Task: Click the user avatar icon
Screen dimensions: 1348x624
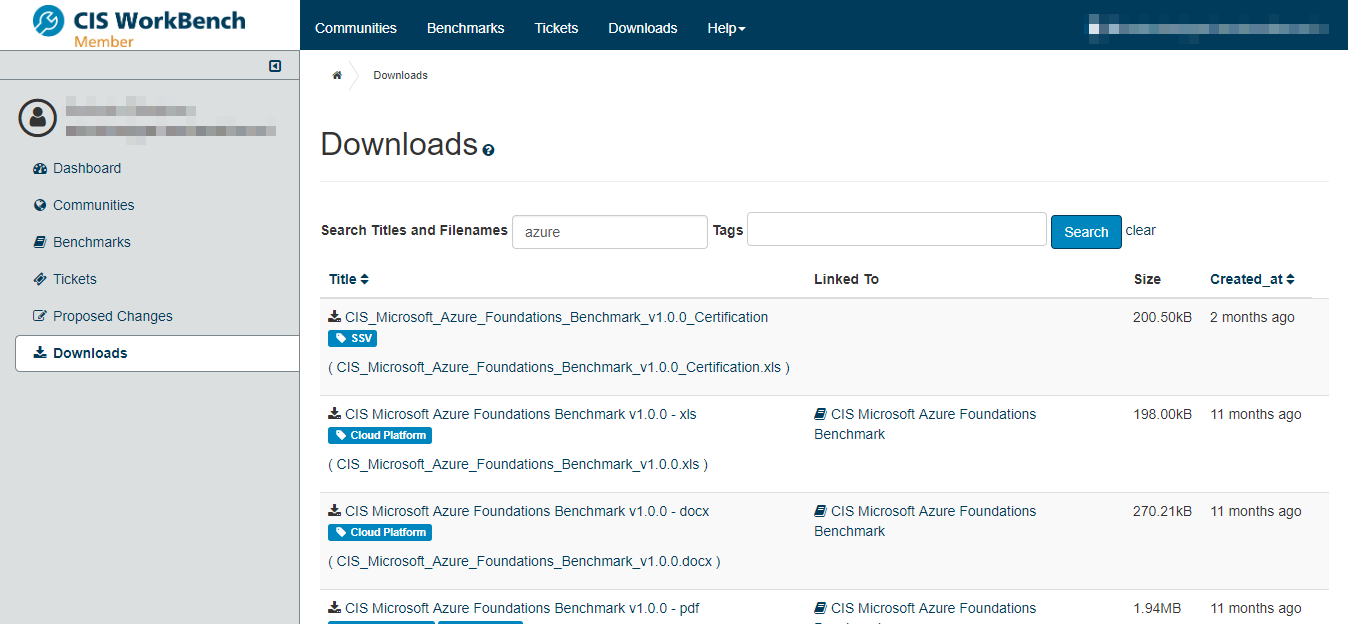Action: click(38, 118)
